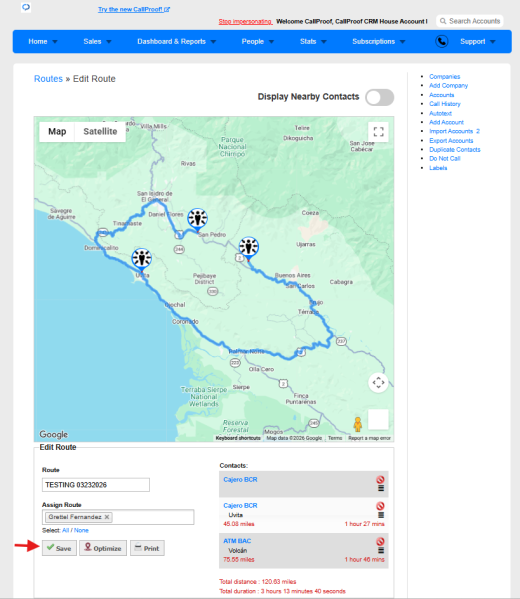Click contact marker near Uvita
This screenshot has width=520, height=599.
pos(142,259)
